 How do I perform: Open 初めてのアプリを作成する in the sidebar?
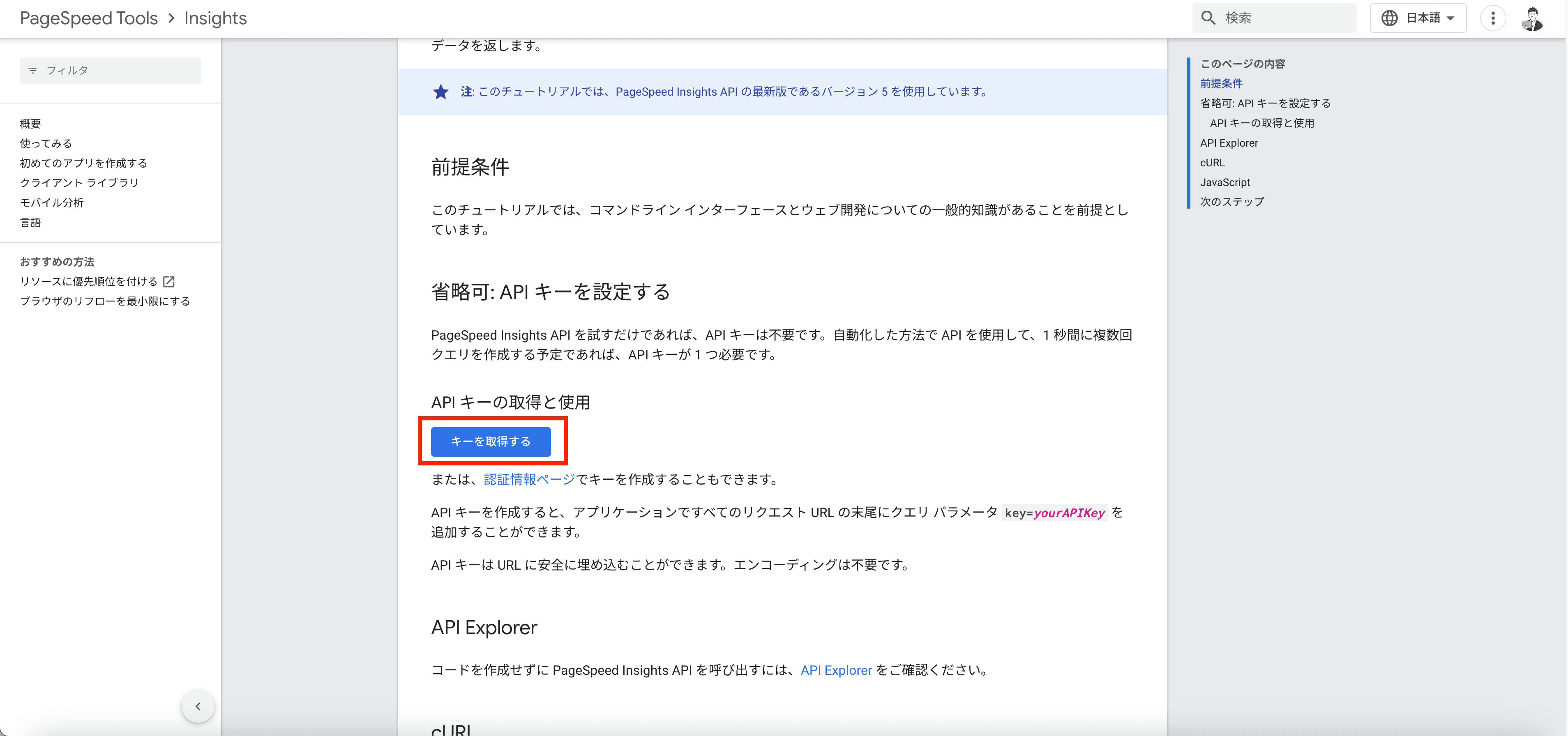pyautogui.click(x=84, y=163)
